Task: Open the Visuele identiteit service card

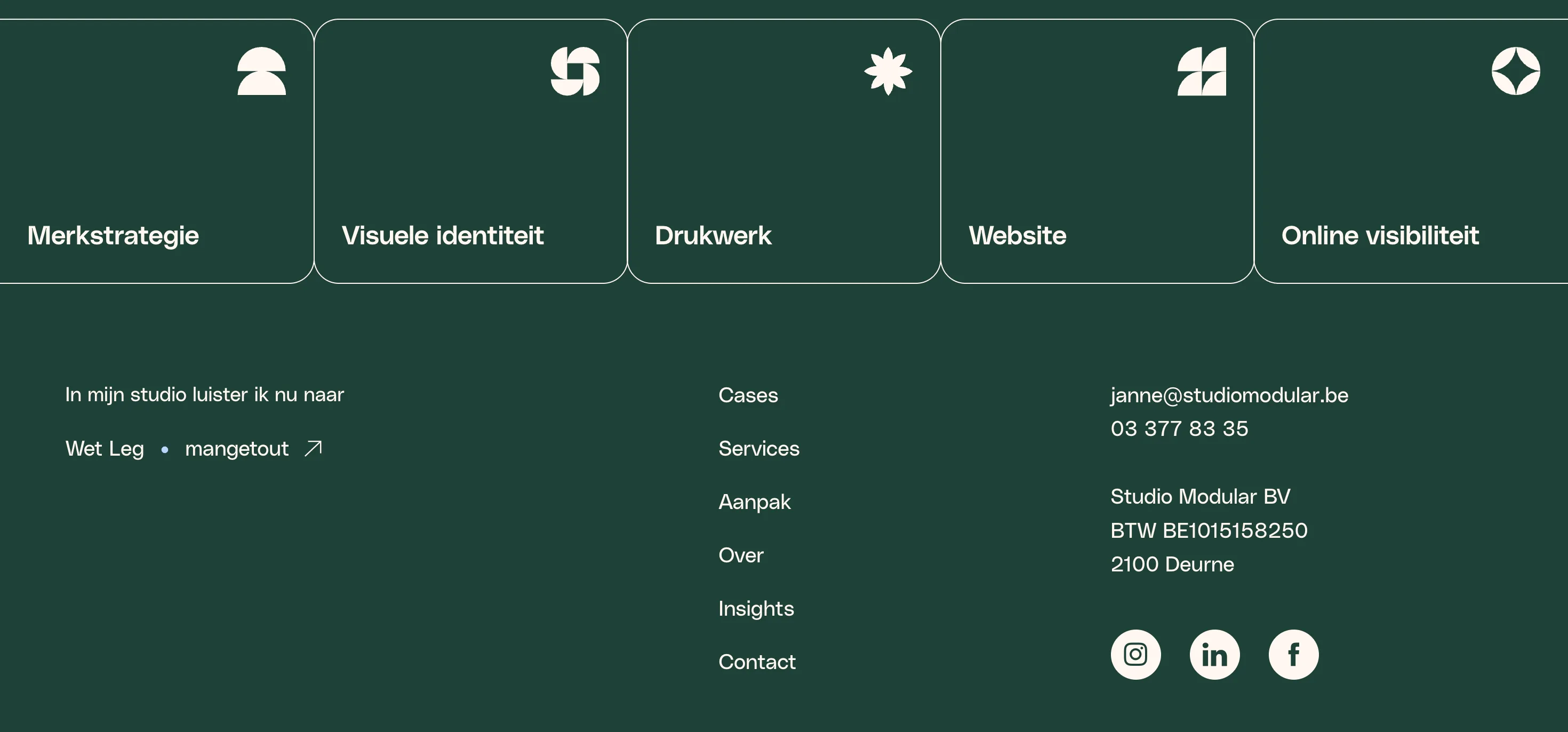Action: (x=470, y=151)
